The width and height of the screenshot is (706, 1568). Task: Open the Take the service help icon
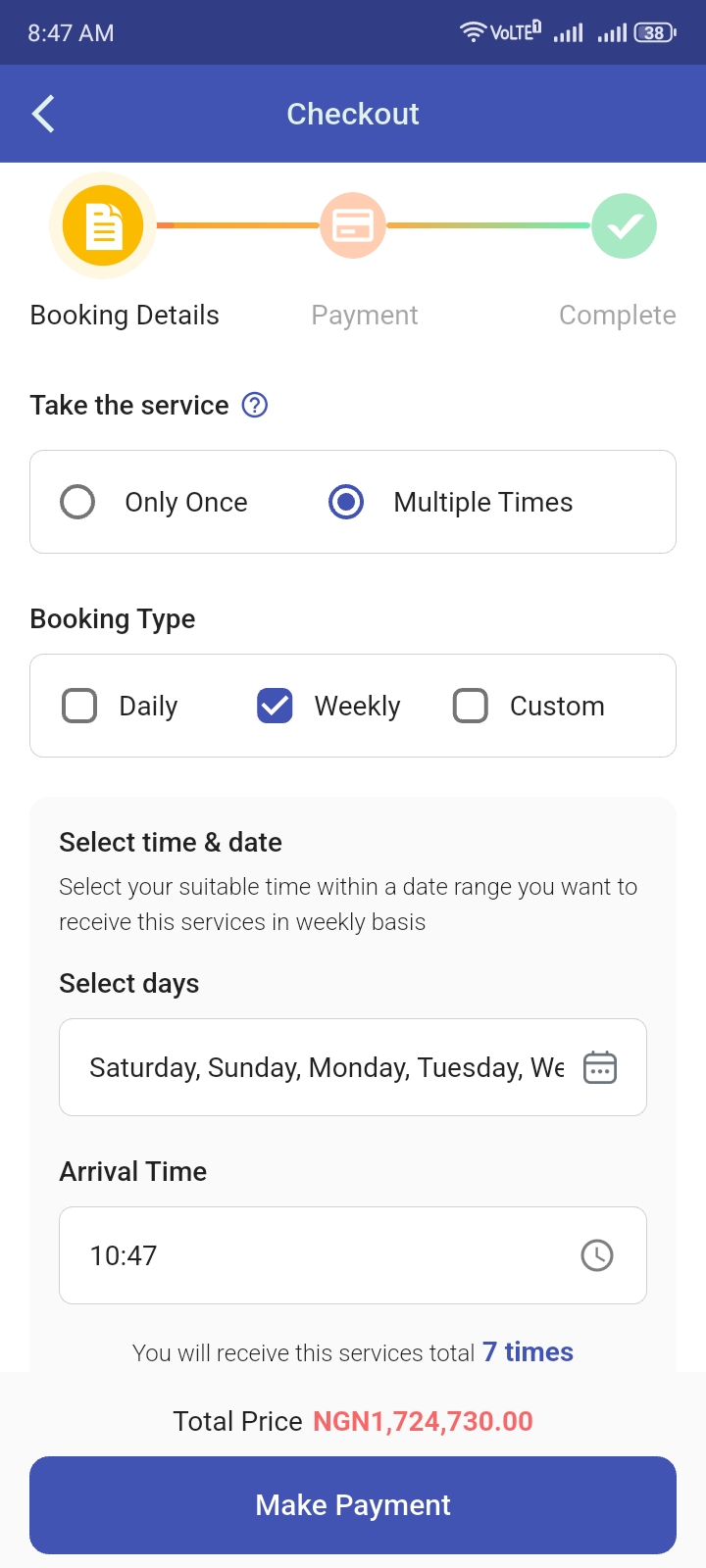(x=255, y=405)
